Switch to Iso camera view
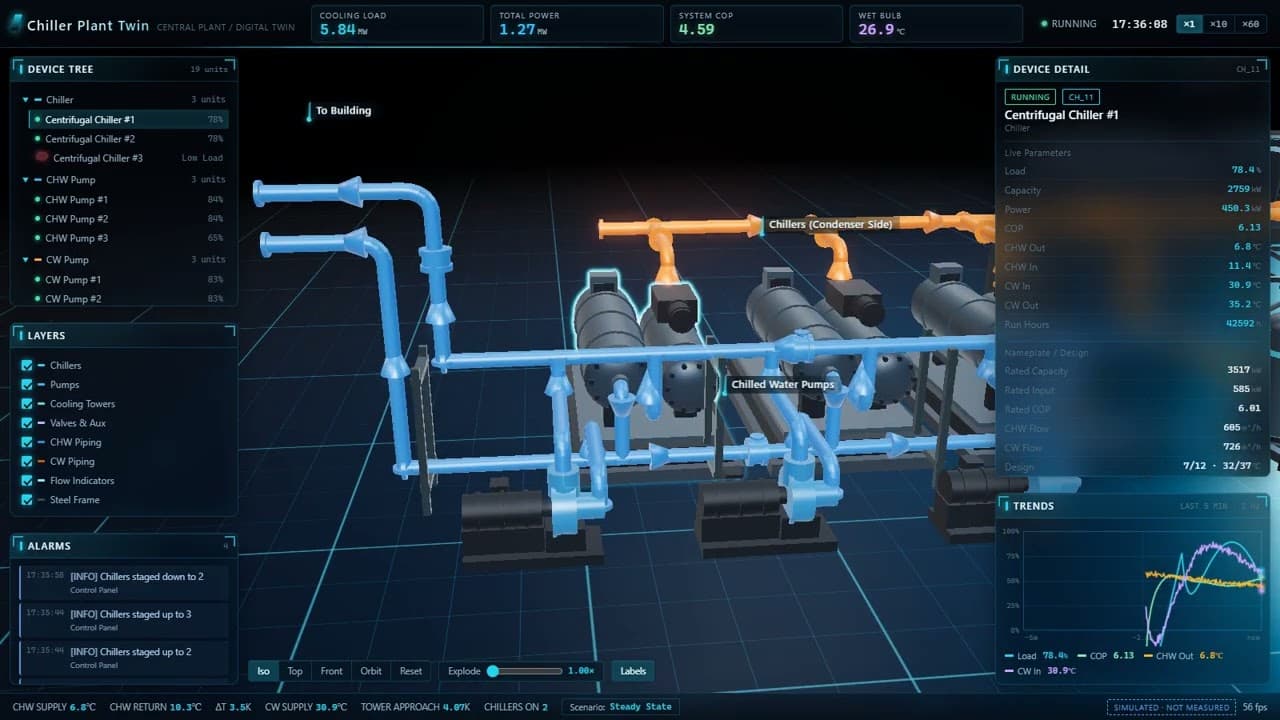The height and width of the screenshot is (720, 1280). tap(263, 671)
